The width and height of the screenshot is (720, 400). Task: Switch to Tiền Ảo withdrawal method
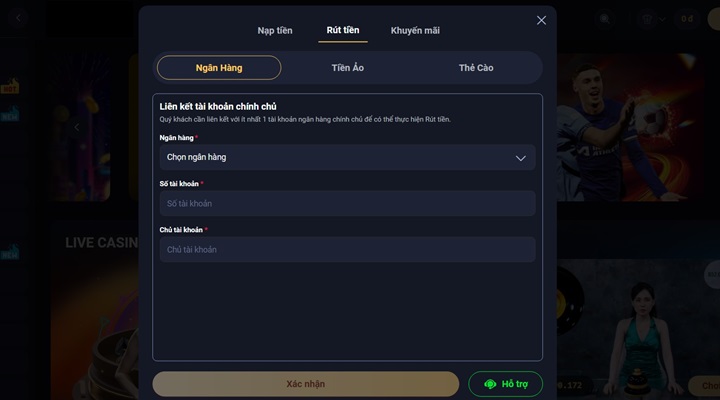[x=347, y=68]
